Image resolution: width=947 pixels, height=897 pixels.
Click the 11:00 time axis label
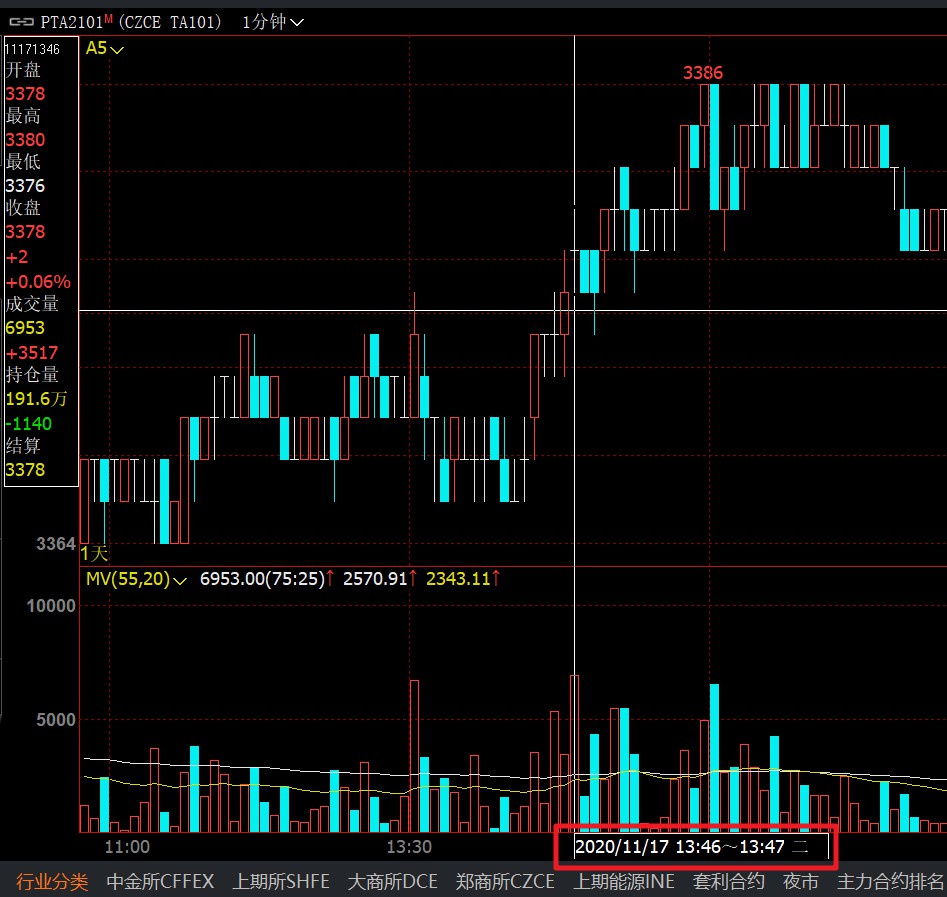pyautogui.click(x=127, y=846)
